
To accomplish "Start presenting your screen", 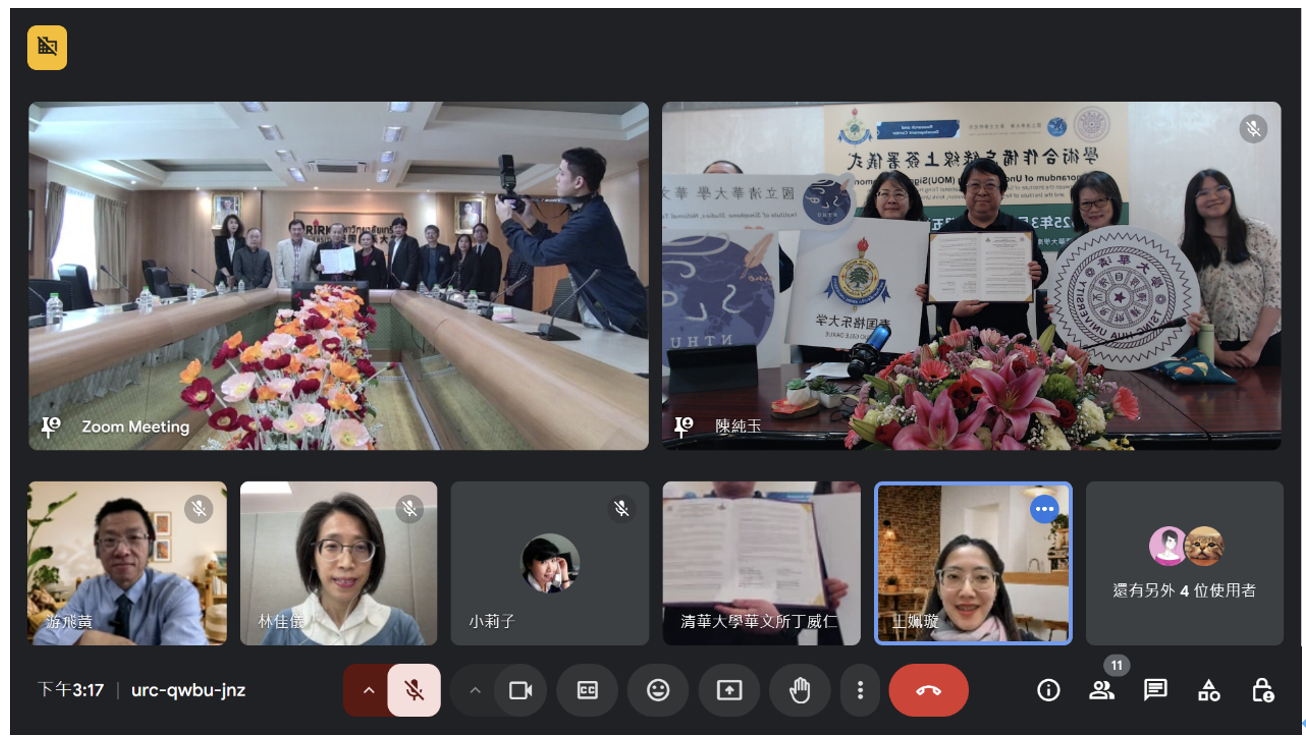I will (729, 690).
